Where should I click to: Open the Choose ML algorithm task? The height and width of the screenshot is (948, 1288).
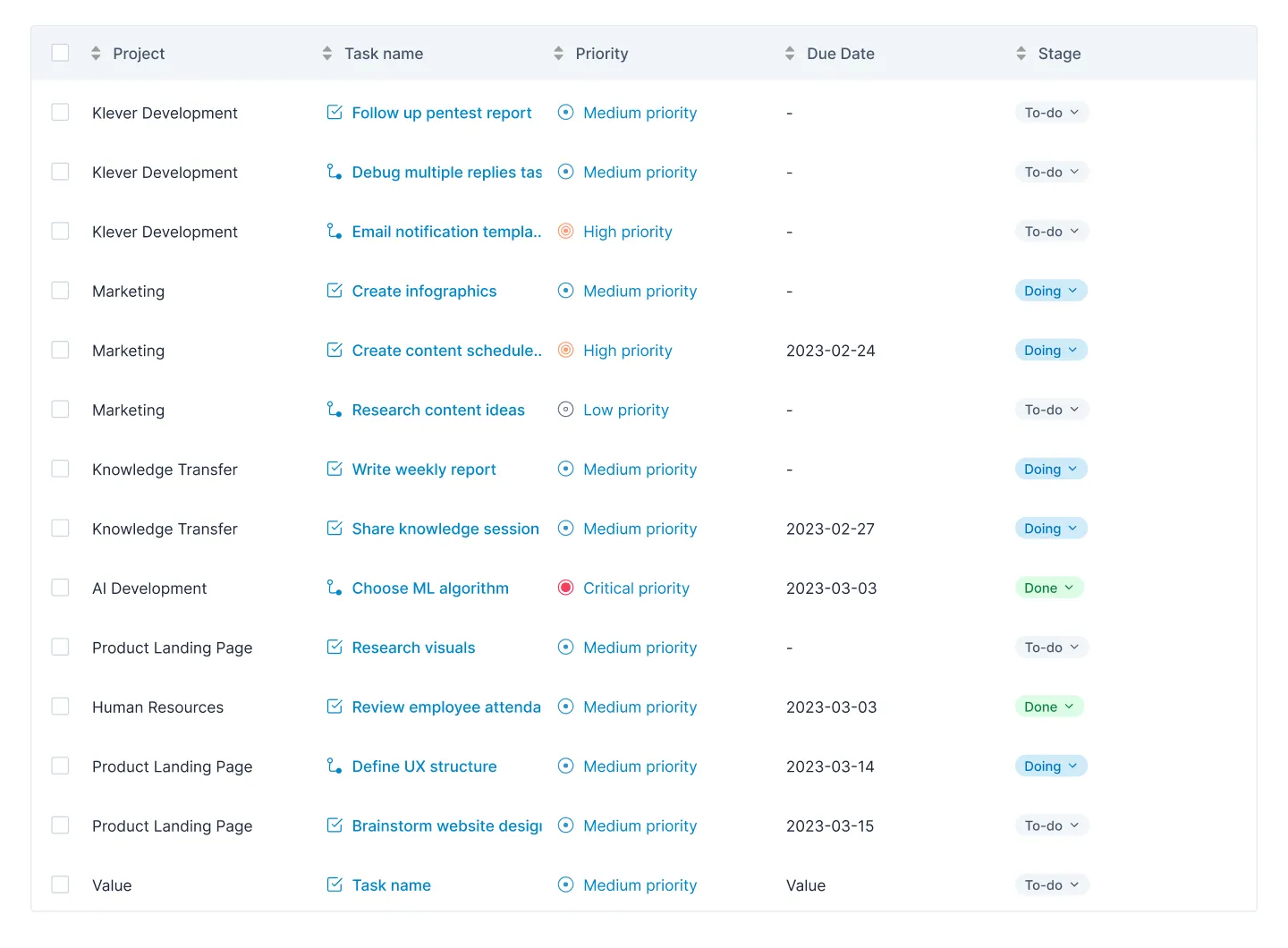pyautogui.click(x=430, y=588)
